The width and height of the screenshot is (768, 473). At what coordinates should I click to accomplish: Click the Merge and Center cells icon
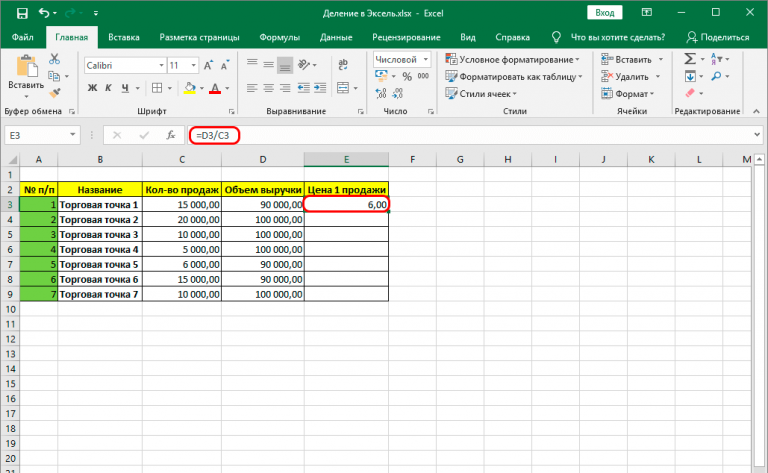click(342, 89)
